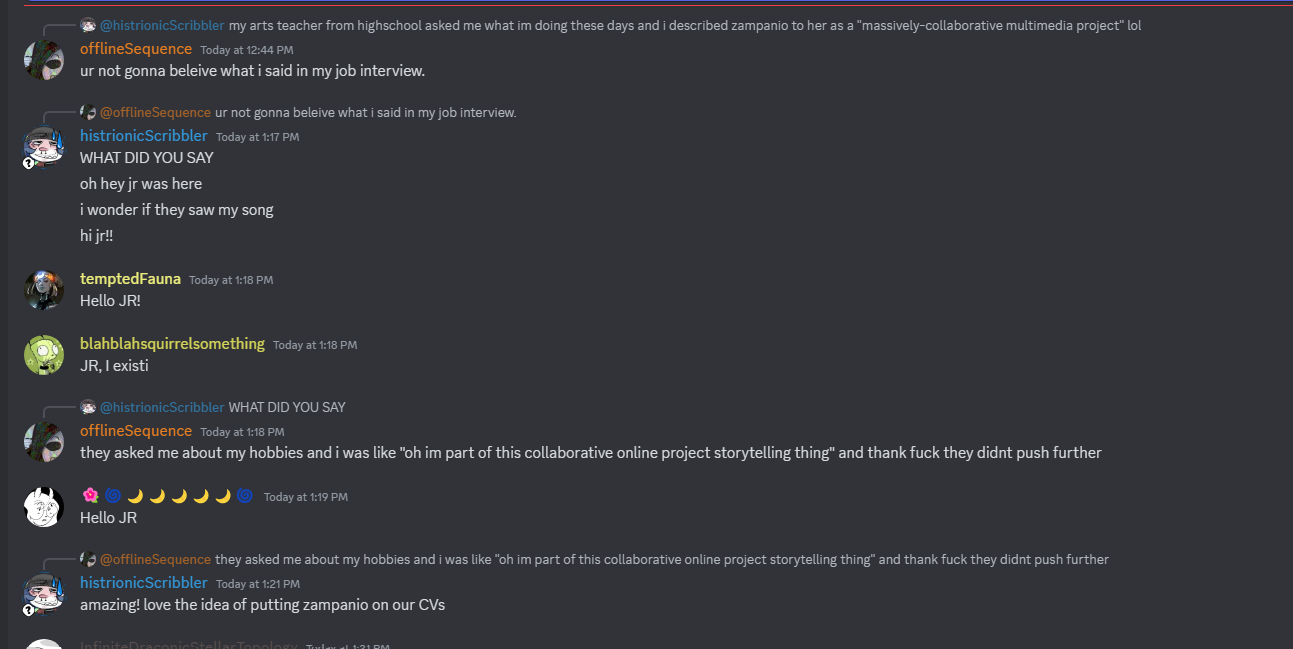Open temptedFauna's profile avatar
The image size is (1293, 649).
click(x=44, y=289)
